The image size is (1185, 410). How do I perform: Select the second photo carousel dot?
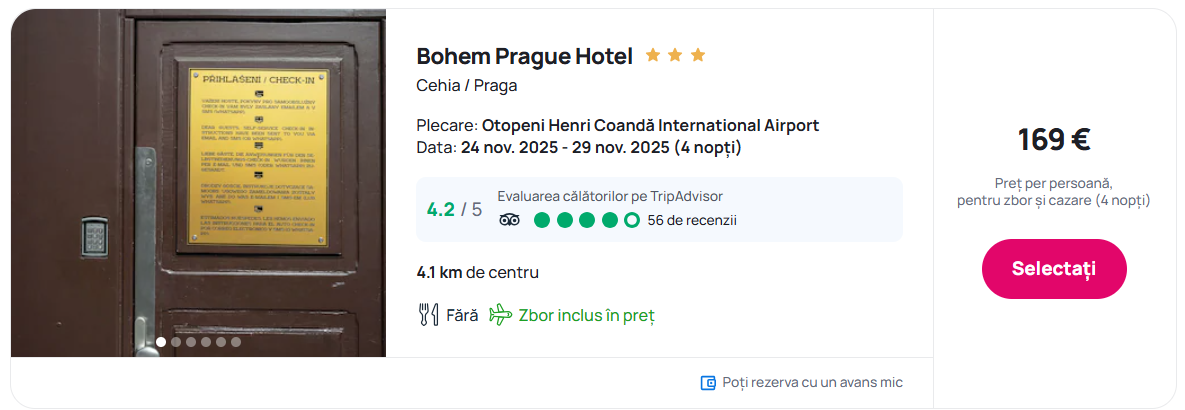tap(176, 342)
